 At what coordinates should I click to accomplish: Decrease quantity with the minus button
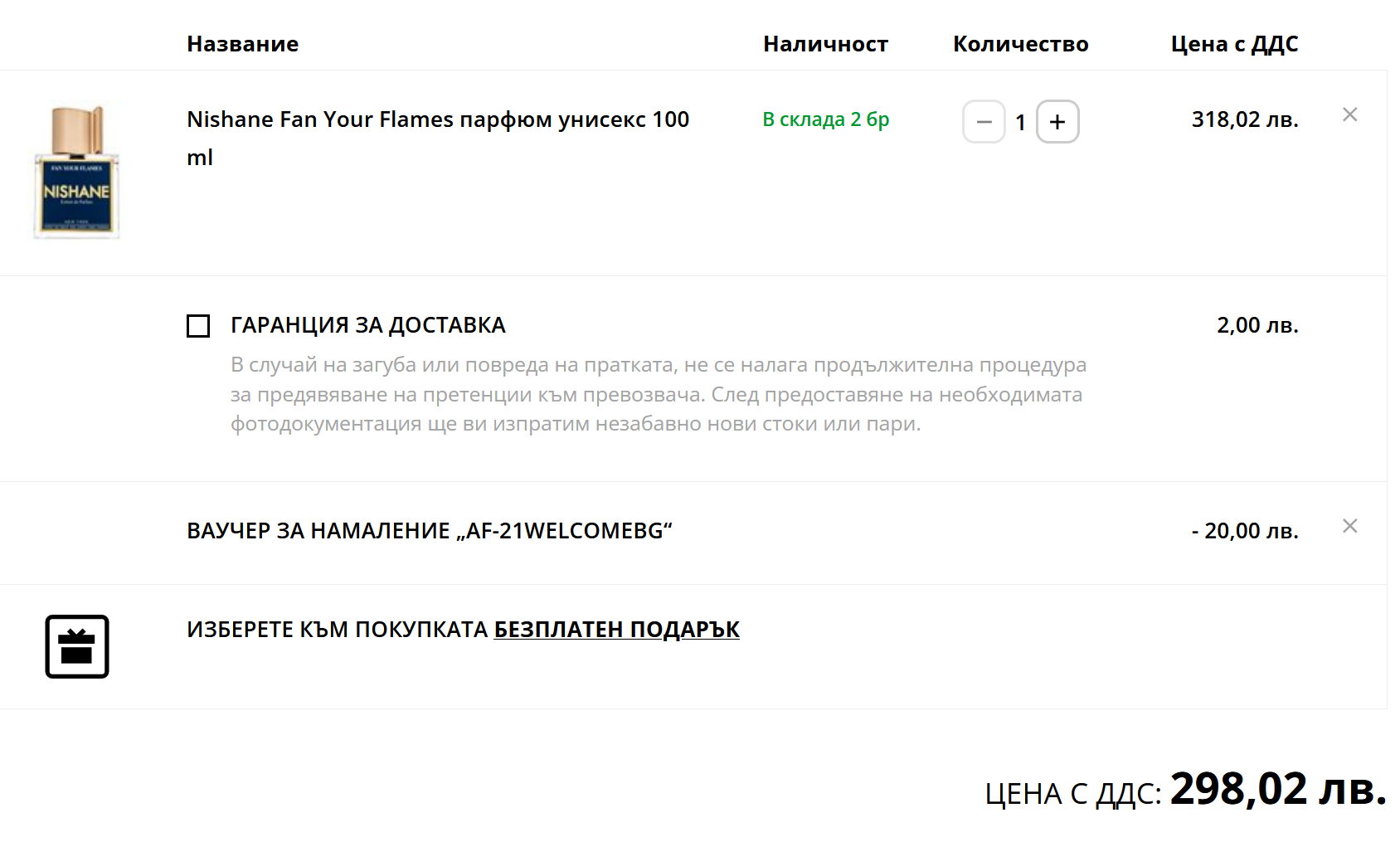[984, 122]
